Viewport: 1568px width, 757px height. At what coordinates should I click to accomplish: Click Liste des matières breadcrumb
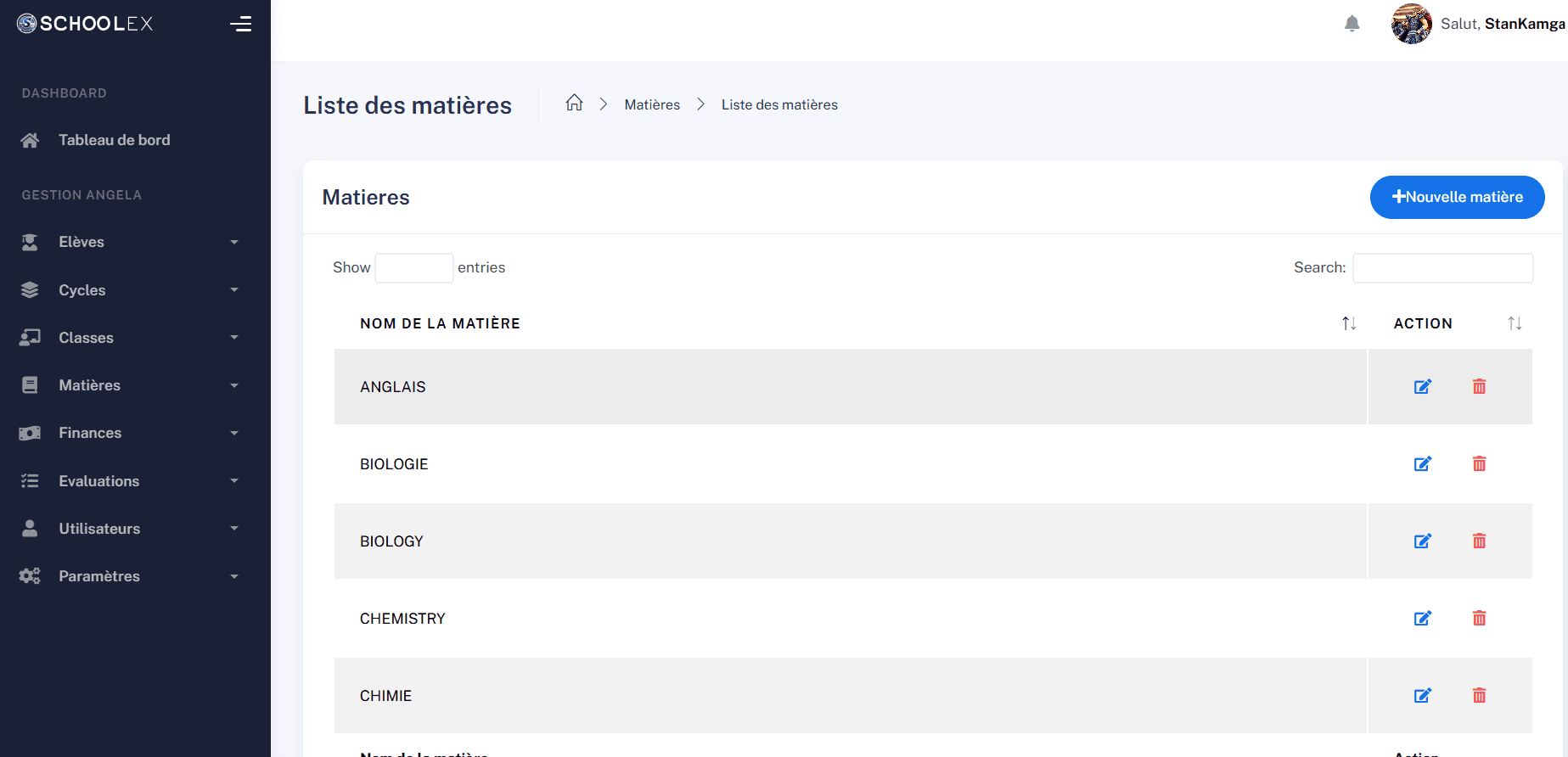point(779,104)
